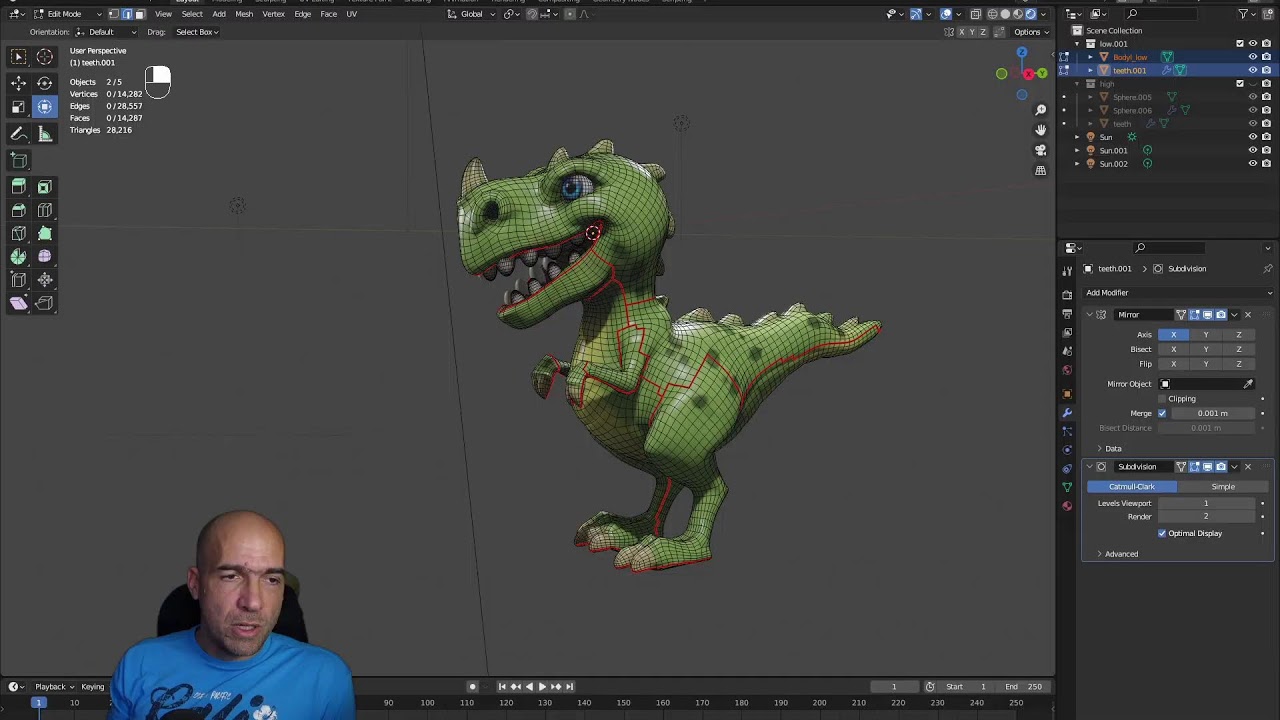The width and height of the screenshot is (1280, 720).
Task: Select the Edge Slide tool
Action: coord(18,280)
